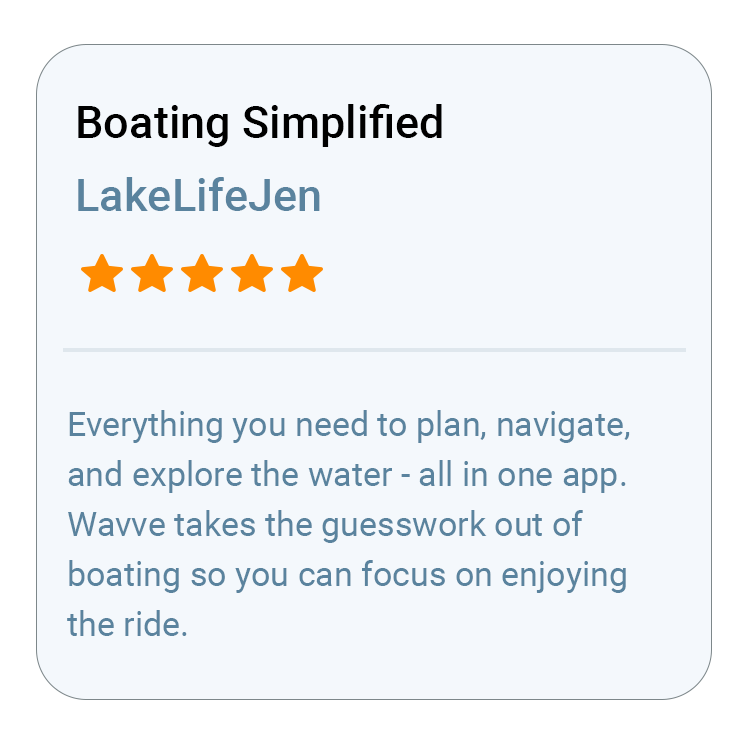The image size is (744, 744).
Task: Click the "Boating Simplified" review title
Action: (x=259, y=124)
